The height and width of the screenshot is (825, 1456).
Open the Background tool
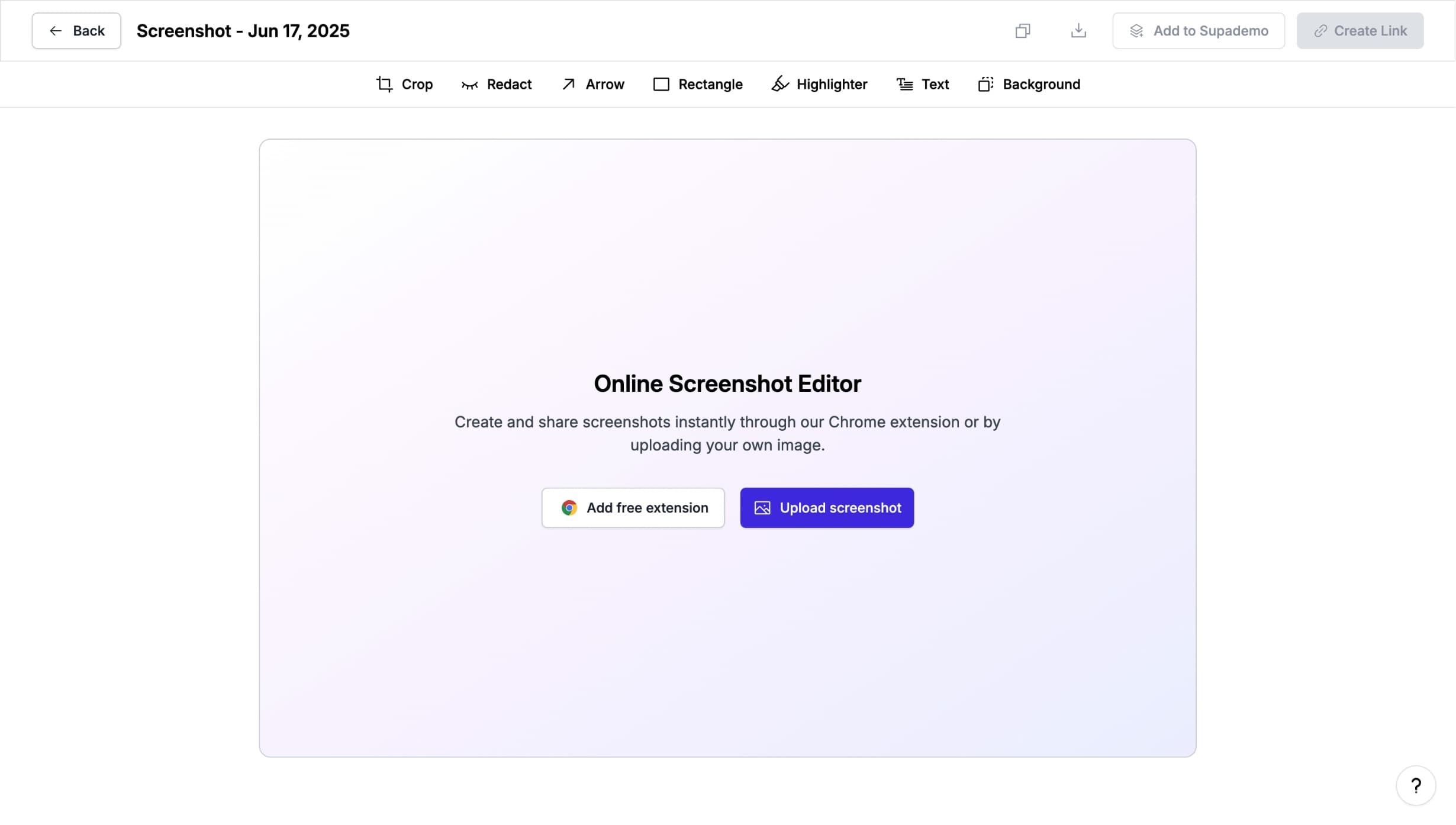[x=1029, y=84]
